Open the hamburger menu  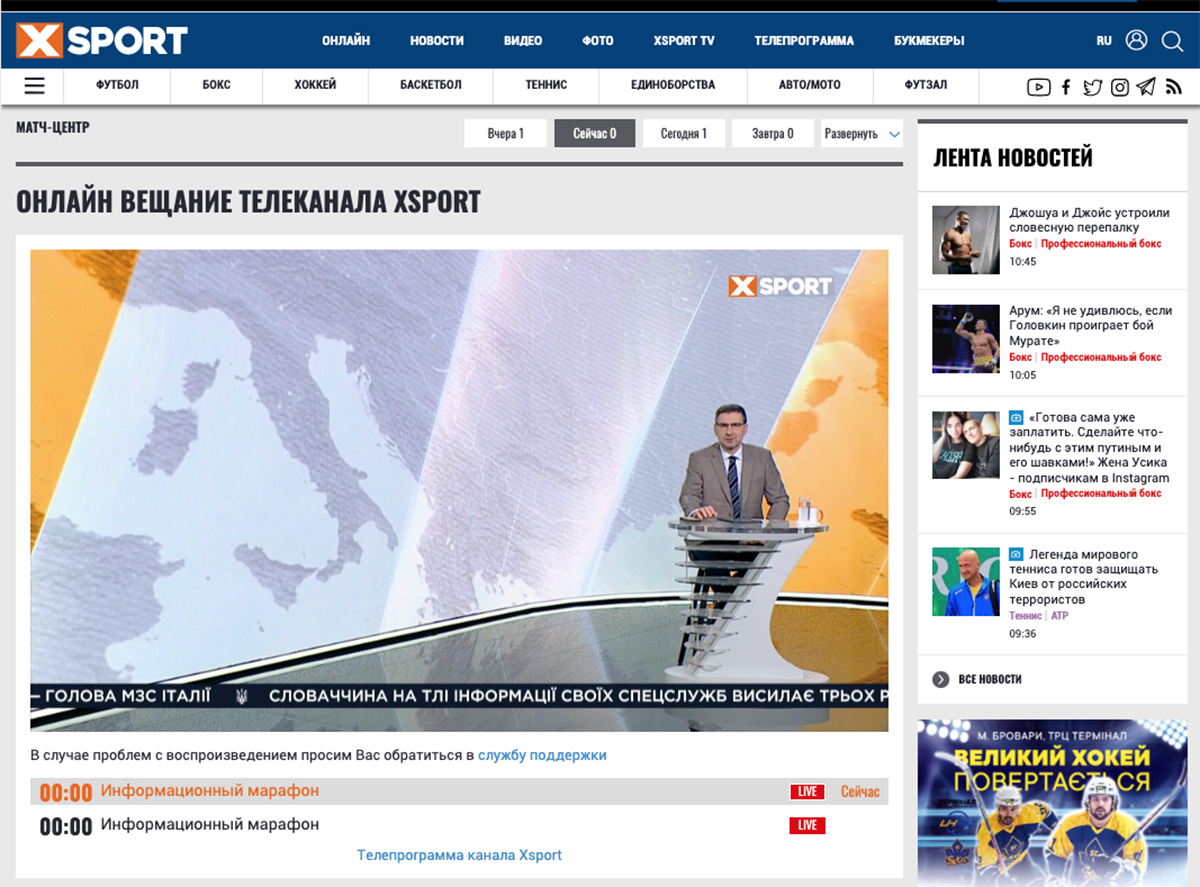[35, 86]
